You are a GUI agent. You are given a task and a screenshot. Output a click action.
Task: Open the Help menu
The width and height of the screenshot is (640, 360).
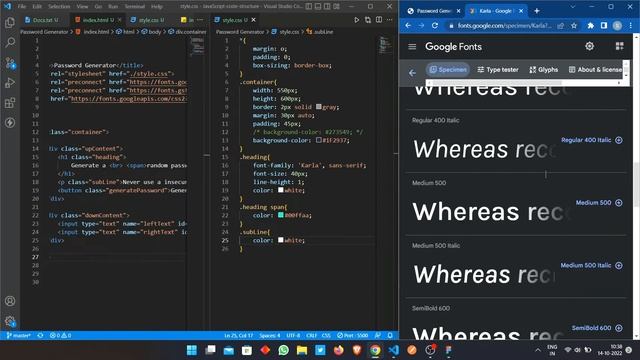click(157, 7)
